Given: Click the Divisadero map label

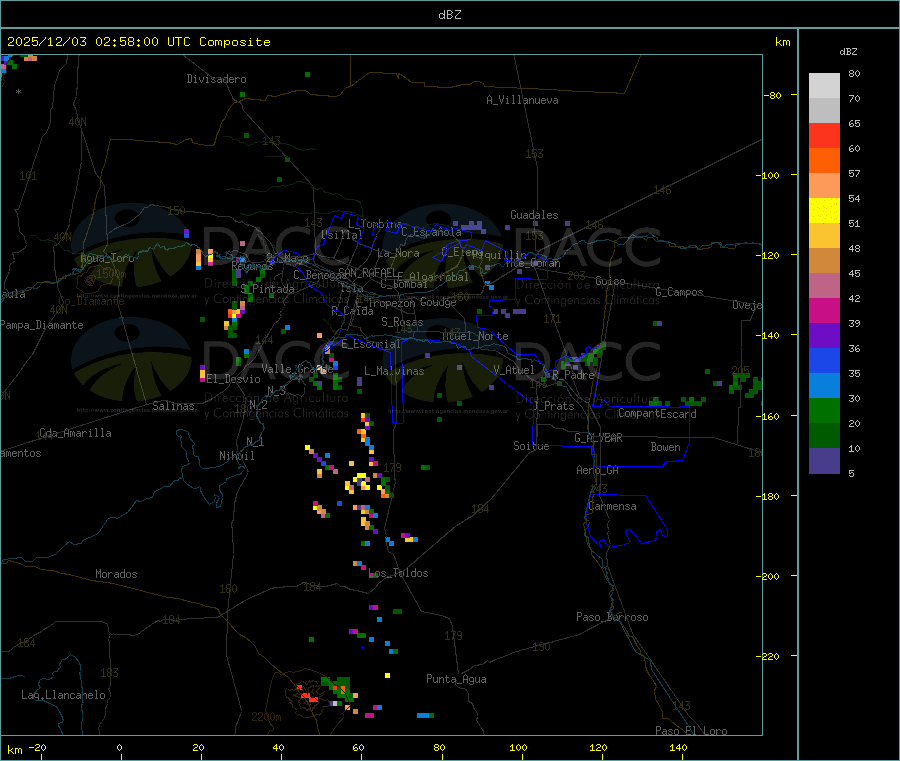Looking at the screenshot, I should tap(216, 79).
